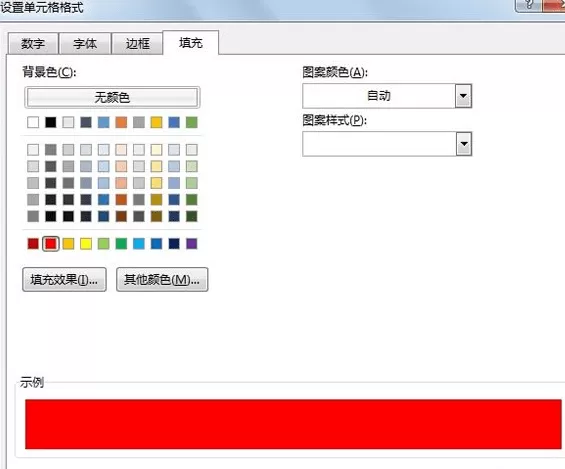This screenshot has height=469, width=565.
Task: Choose the yellow standard color swatch
Action: click(x=86, y=244)
